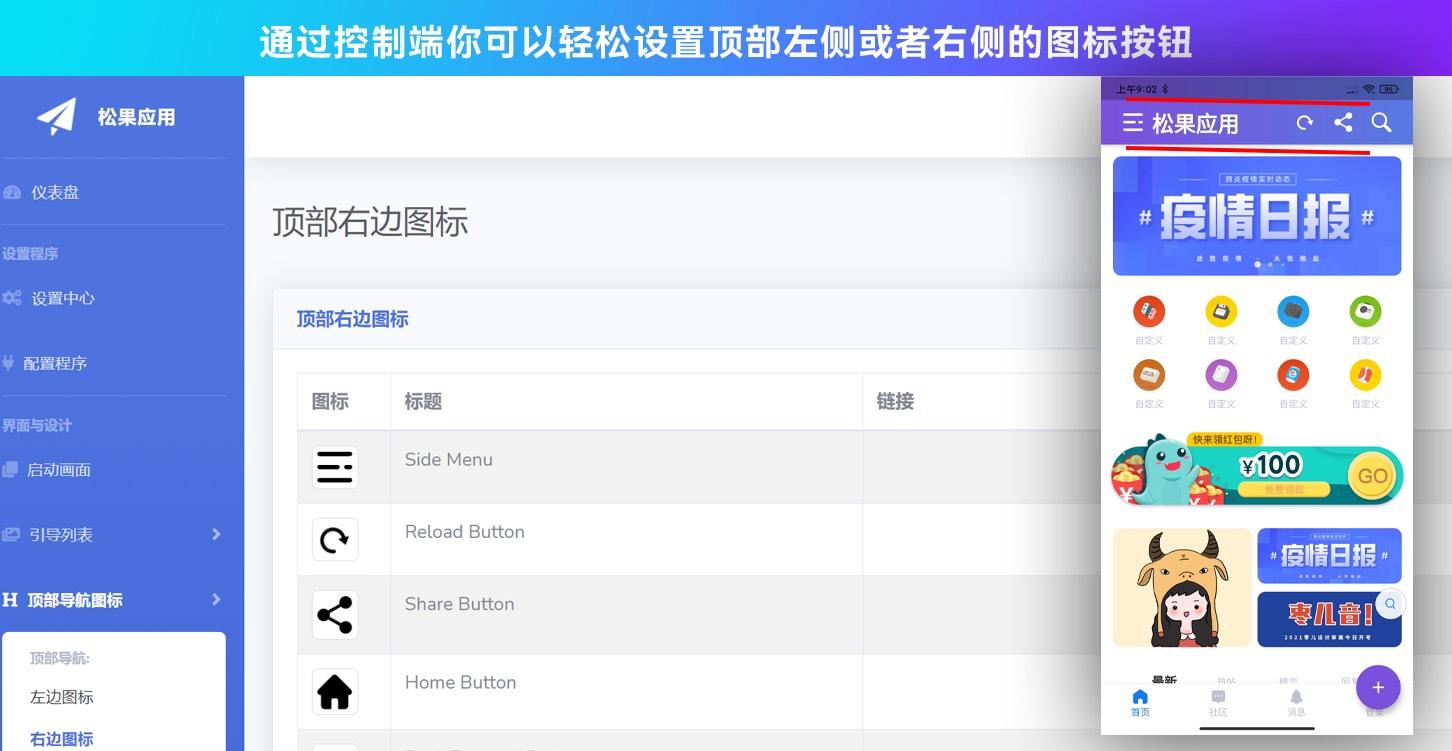Tap the share icon in the phone preview header

tap(1342, 122)
